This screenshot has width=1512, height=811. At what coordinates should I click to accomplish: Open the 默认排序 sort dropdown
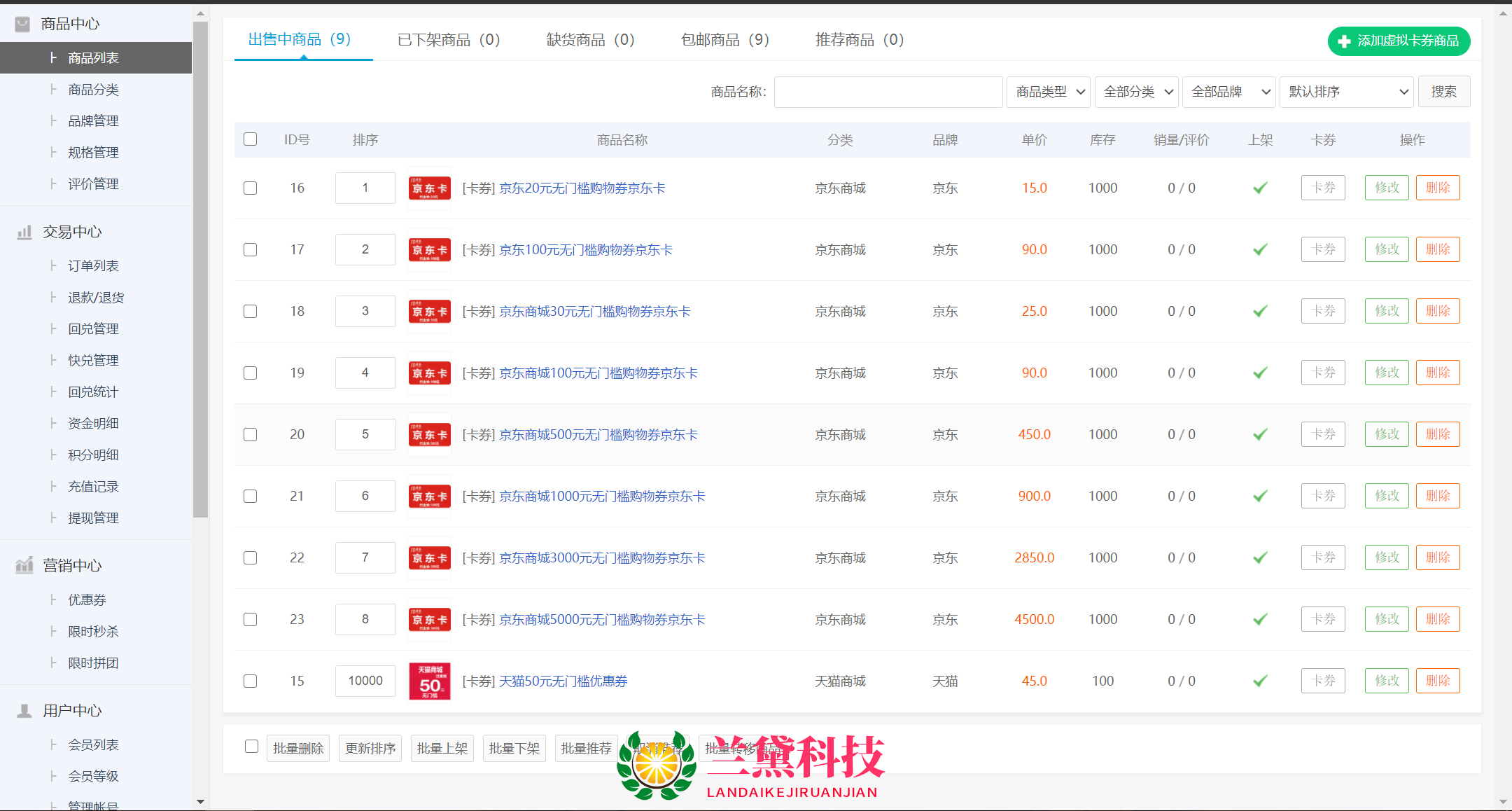pyautogui.click(x=1346, y=92)
